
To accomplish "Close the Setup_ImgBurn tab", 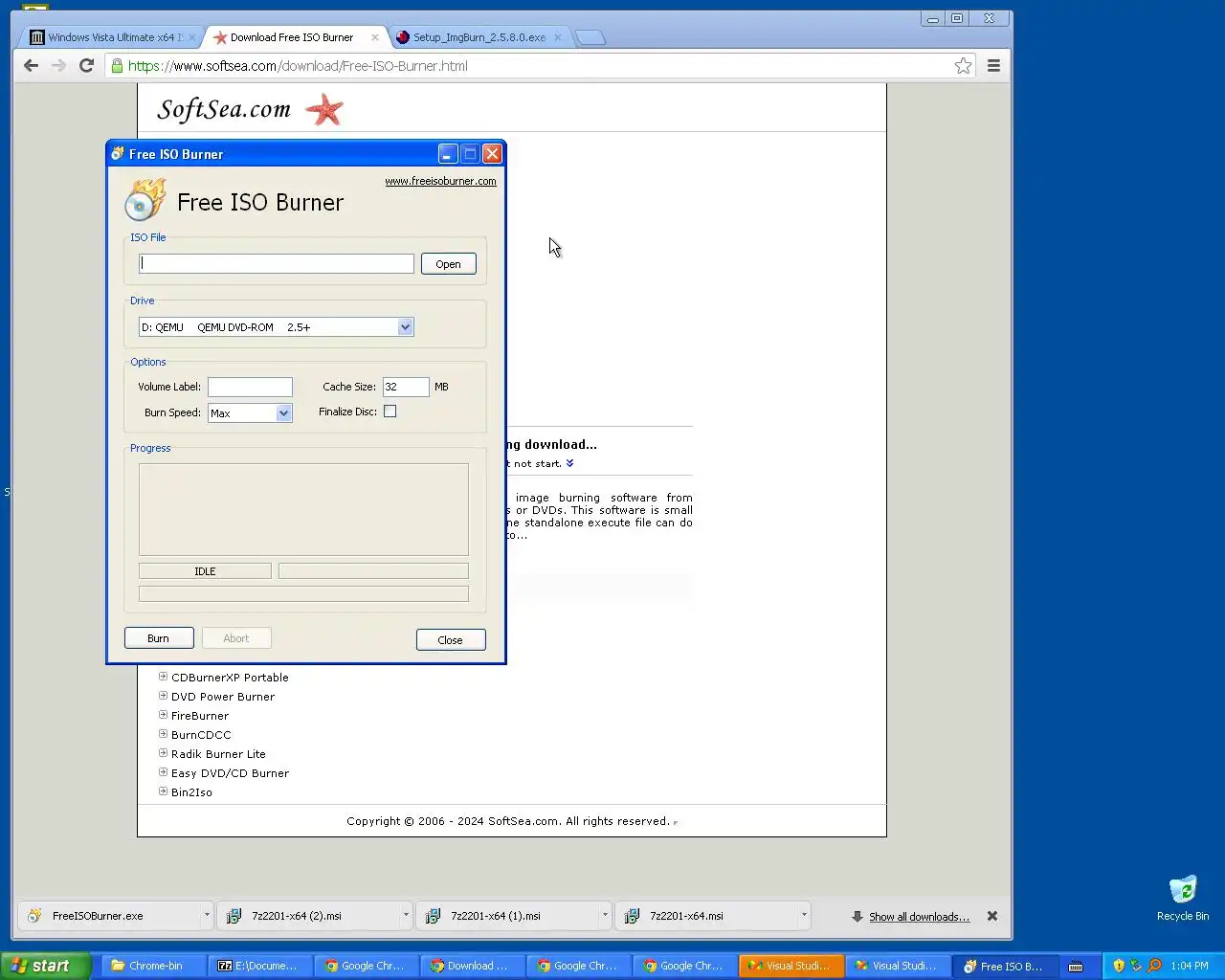I will (x=558, y=37).
